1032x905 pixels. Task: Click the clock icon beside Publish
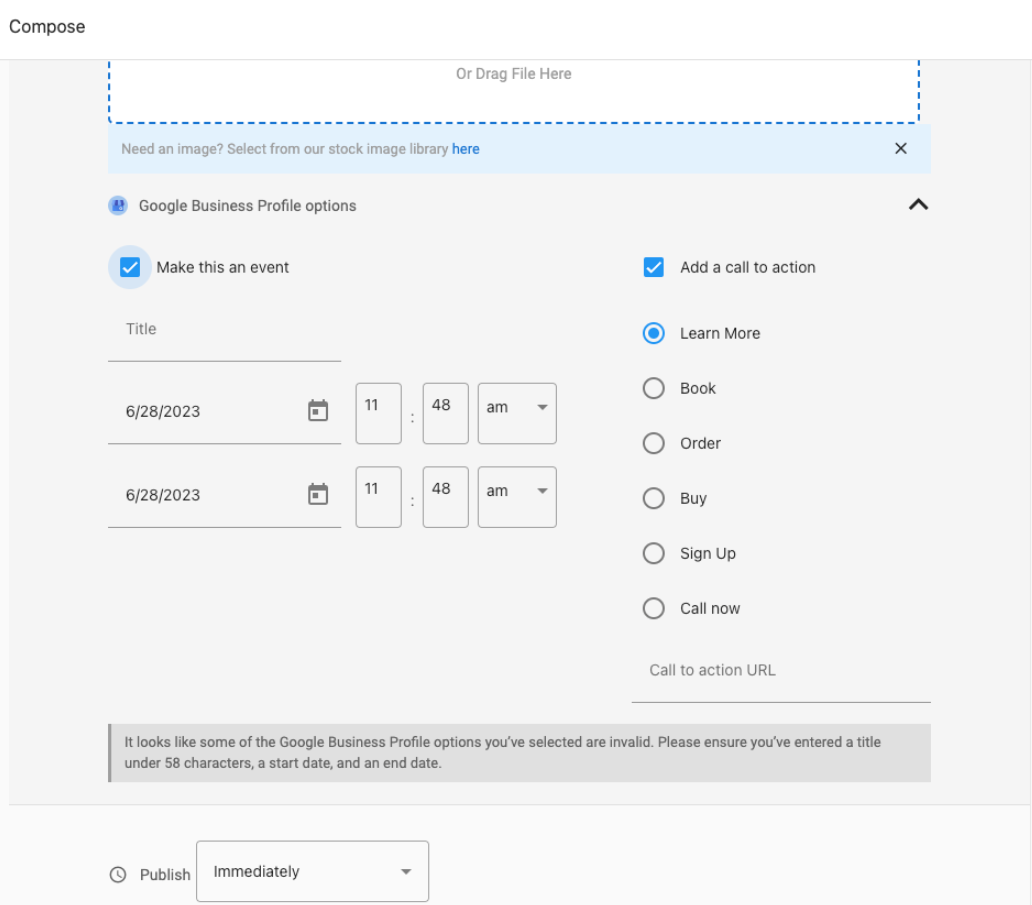[118, 874]
